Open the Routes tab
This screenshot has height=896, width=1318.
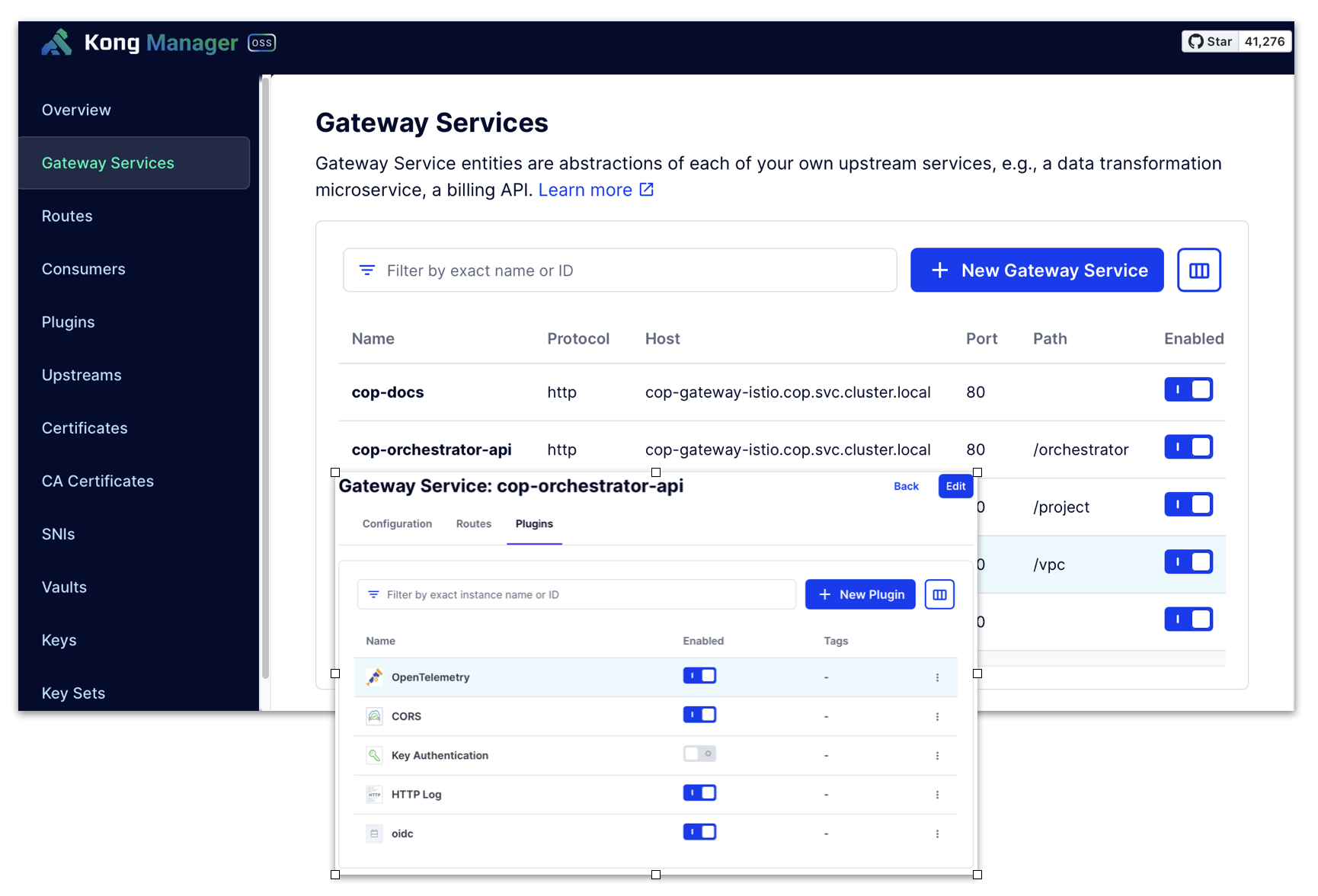473,523
